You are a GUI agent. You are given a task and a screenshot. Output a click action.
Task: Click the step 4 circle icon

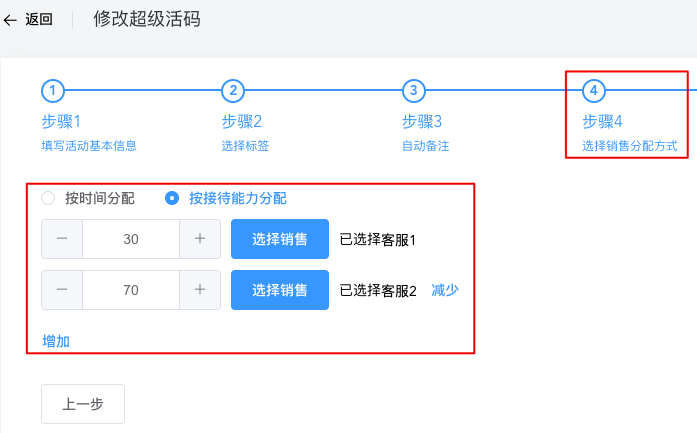(594, 91)
